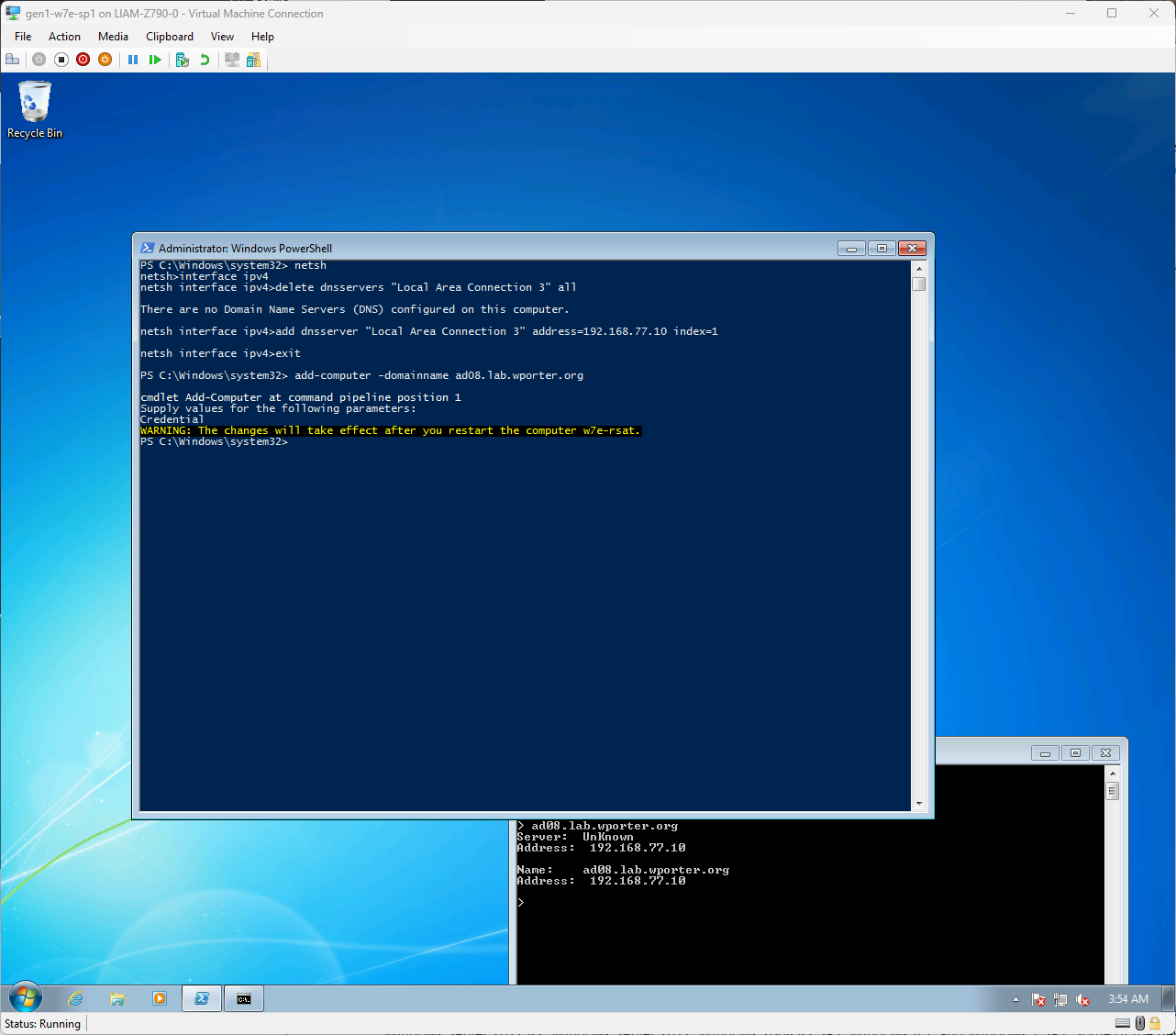Click the yellow WARNING restart message line

click(390, 430)
